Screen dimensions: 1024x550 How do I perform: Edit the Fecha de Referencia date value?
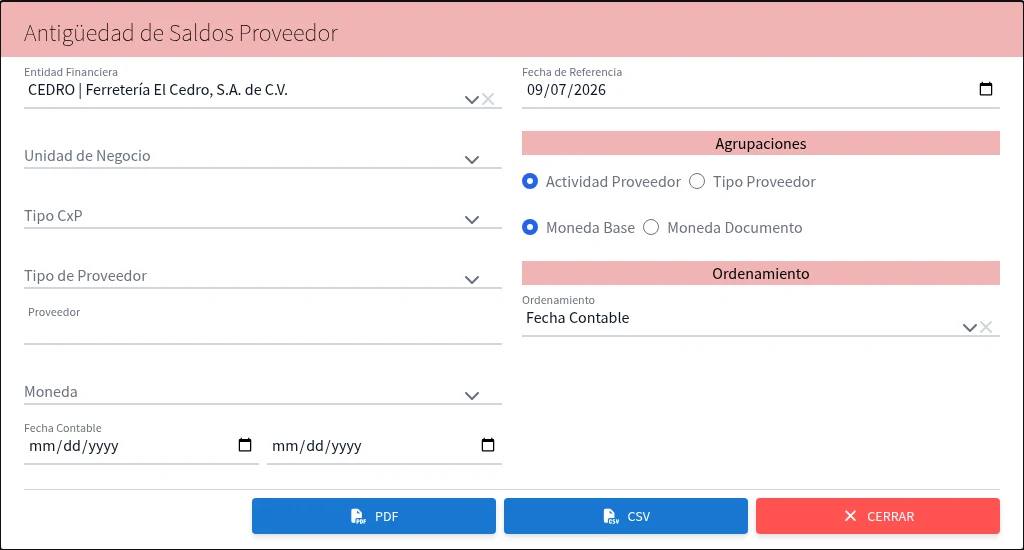tap(566, 90)
